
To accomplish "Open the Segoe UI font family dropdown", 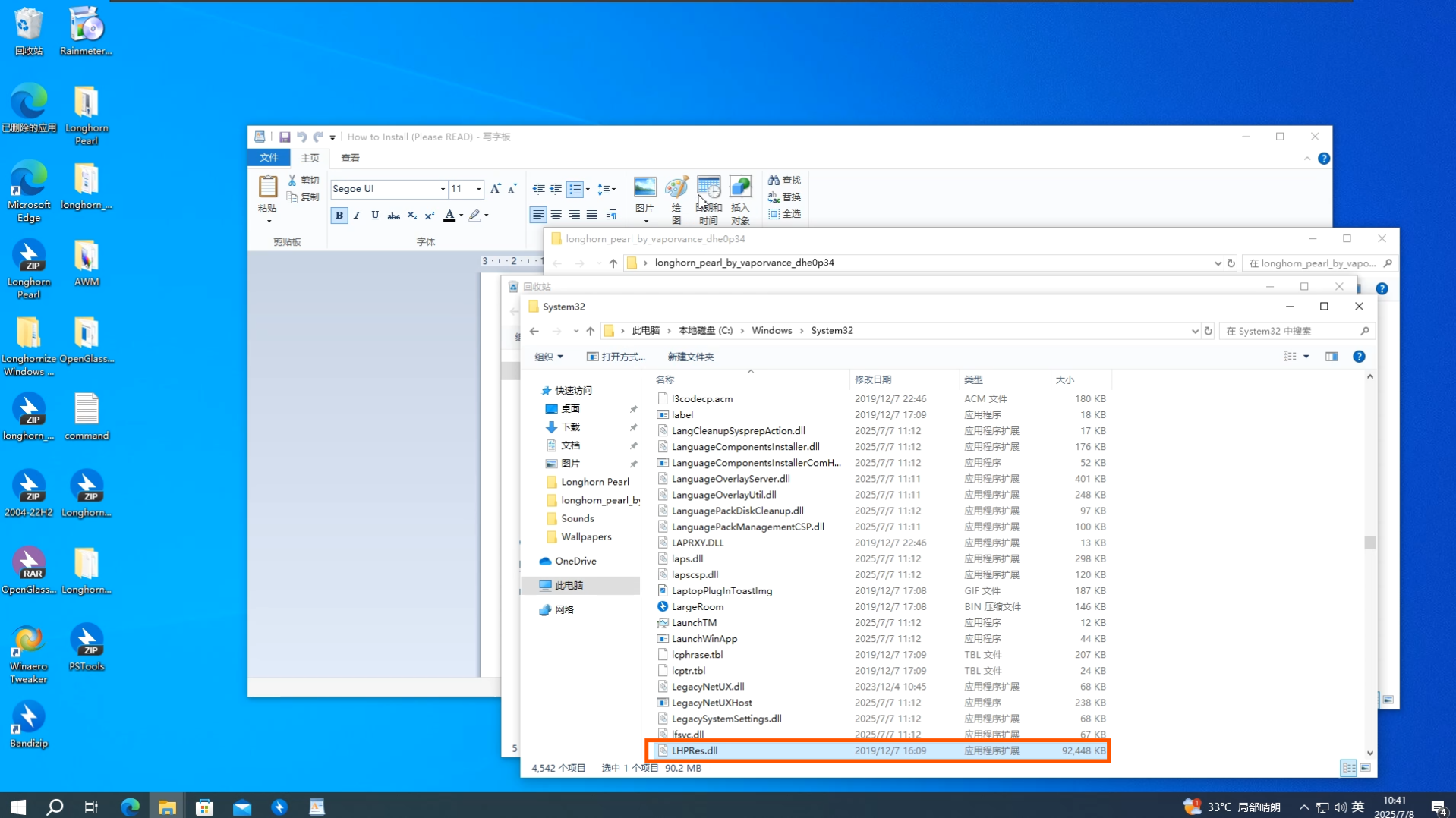I will coord(443,189).
